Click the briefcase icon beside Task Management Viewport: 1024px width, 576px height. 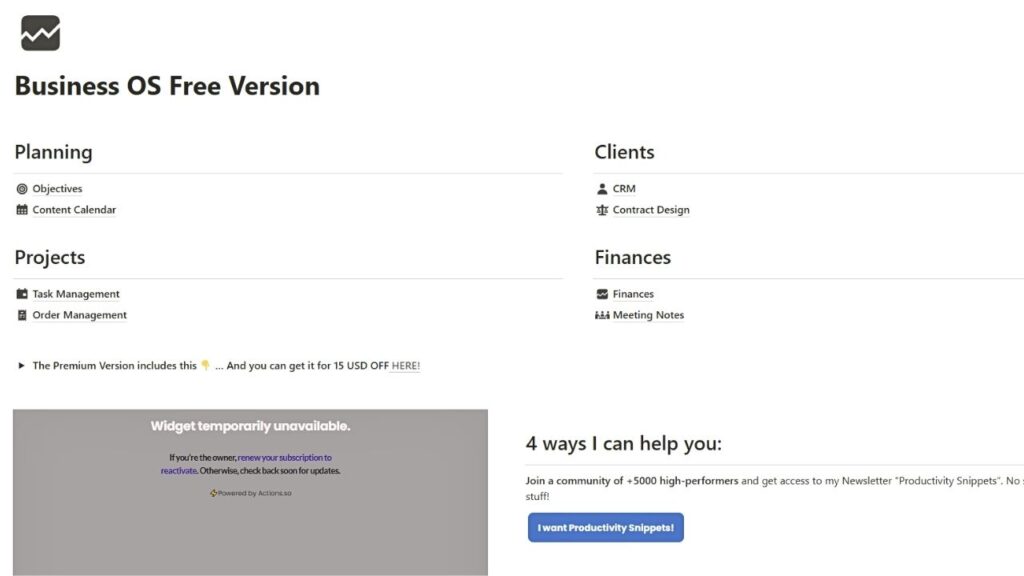[21, 293]
